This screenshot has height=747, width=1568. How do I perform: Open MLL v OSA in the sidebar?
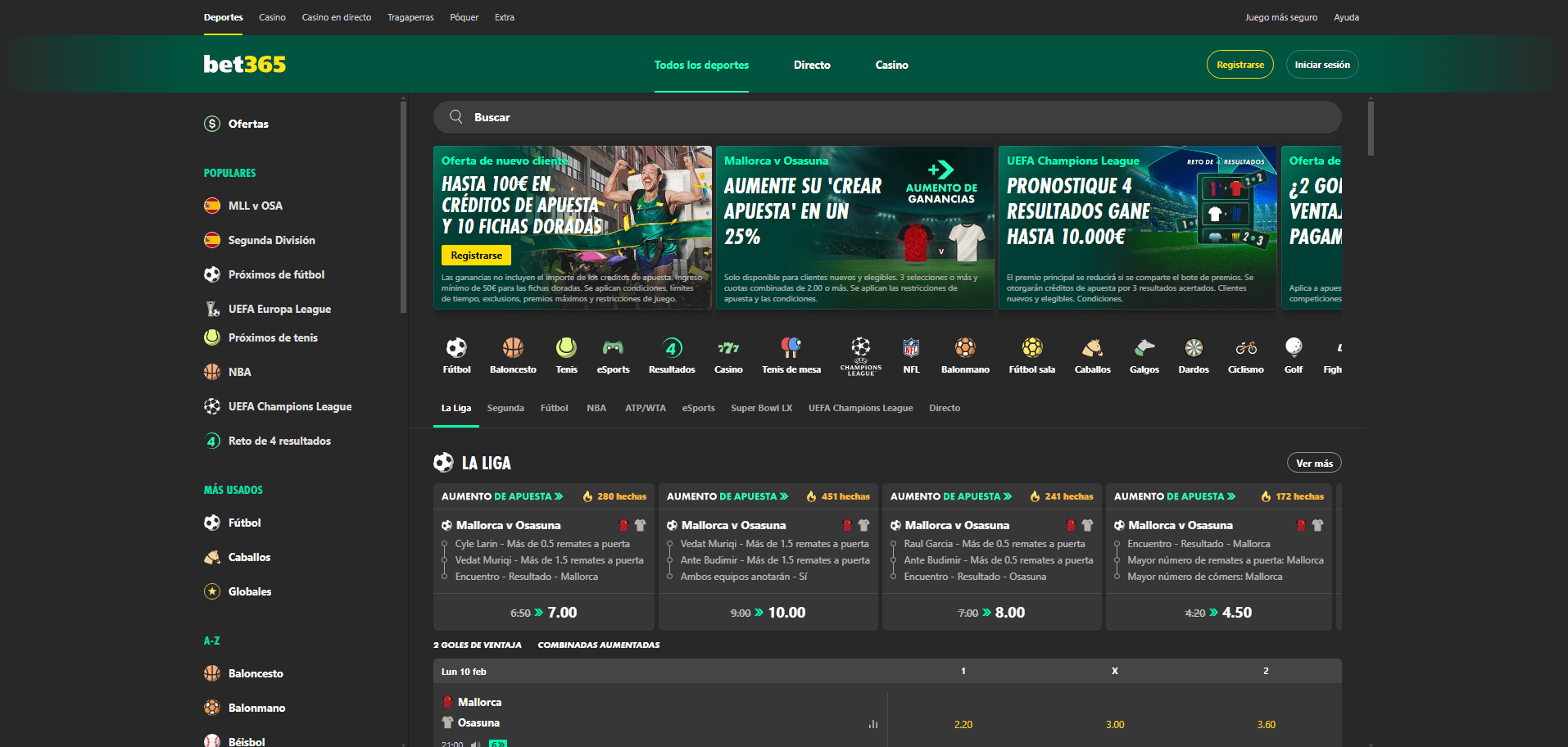[x=255, y=206]
